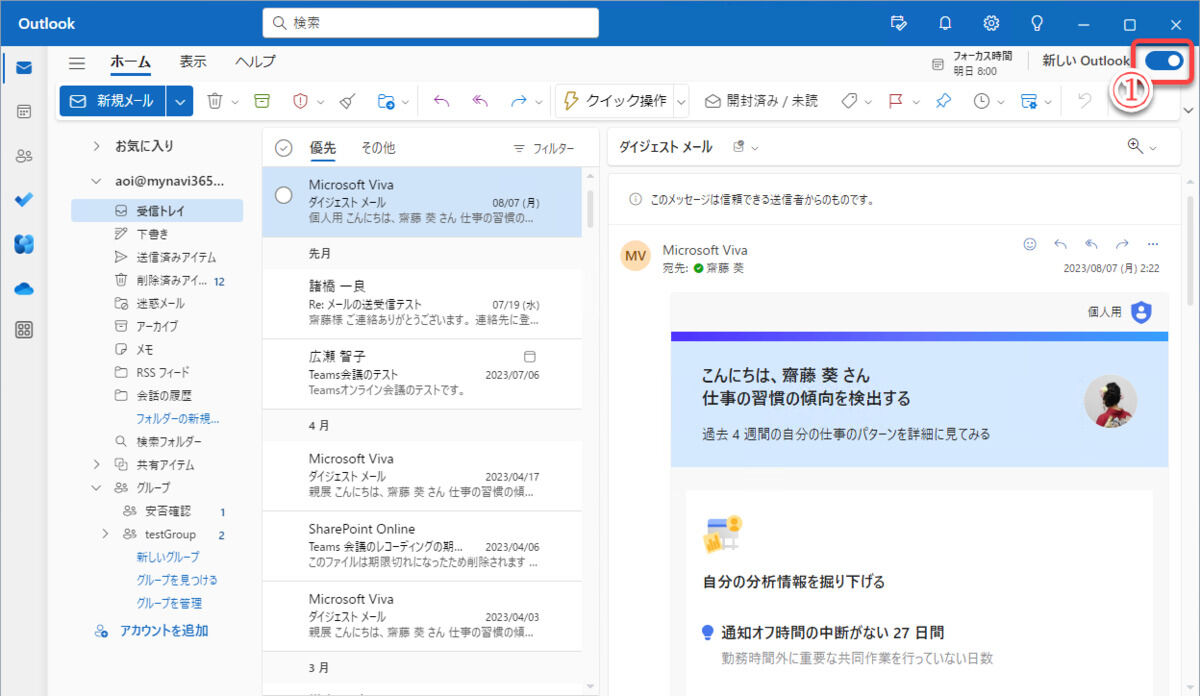1200x696 pixels.
Task: Open the 表示 tab
Action: tap(193, 62)
